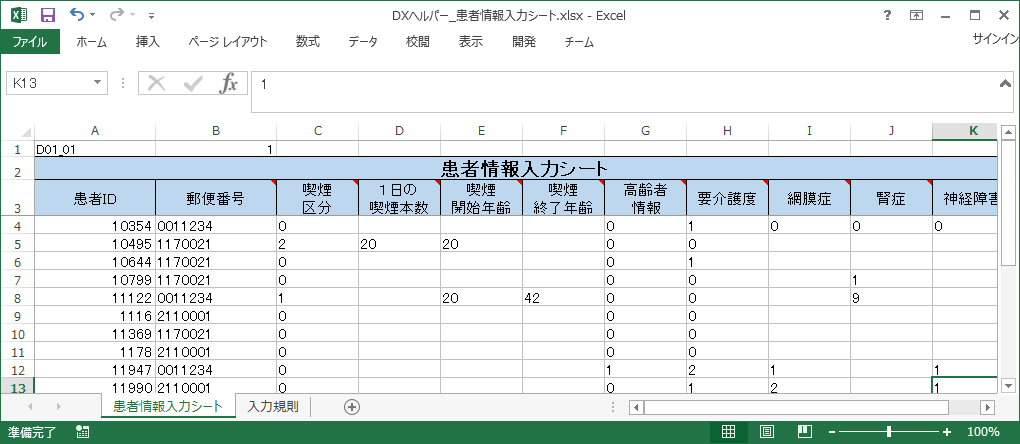Switch to Page Break Preview icon

(801, 432)
